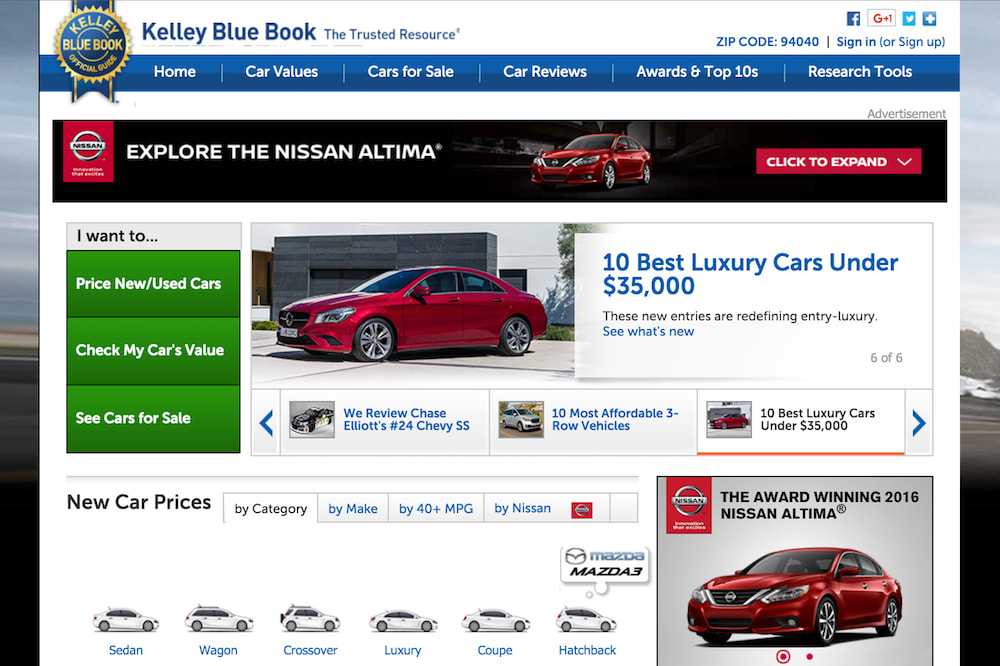The height and width of the screenshot is (666, 1000).
Task: Click the minivan thumbnail for 3-Row Vehicles
Action: (521, 419)
